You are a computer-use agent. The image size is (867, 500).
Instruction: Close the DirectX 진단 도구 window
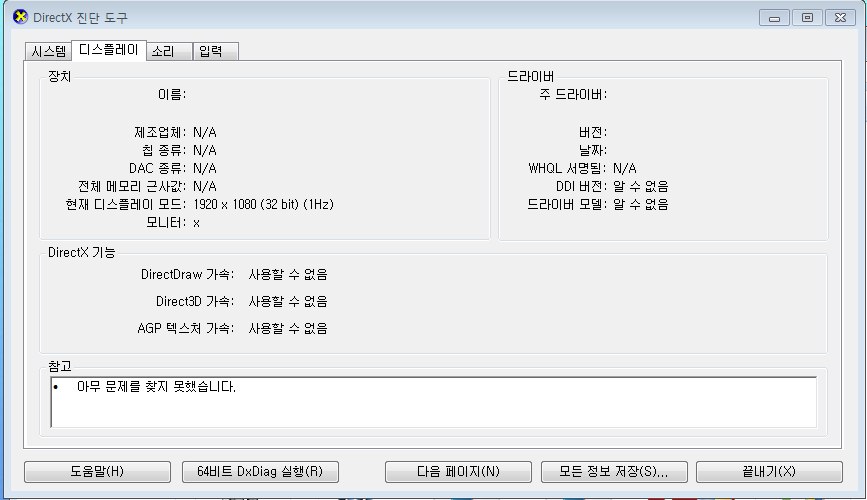pyautogui.click(x=840, y=18)
